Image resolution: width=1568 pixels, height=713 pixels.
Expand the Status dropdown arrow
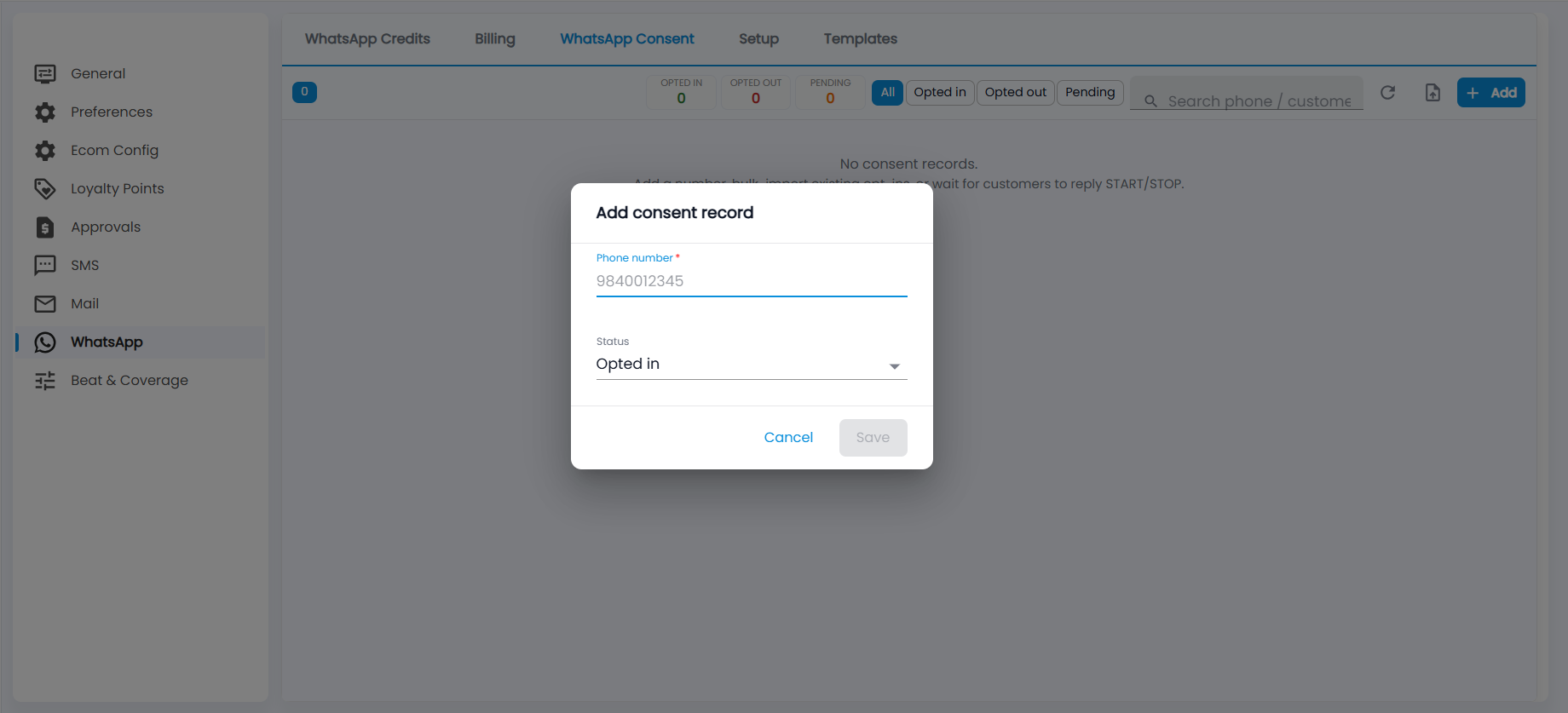click(895, 366)
